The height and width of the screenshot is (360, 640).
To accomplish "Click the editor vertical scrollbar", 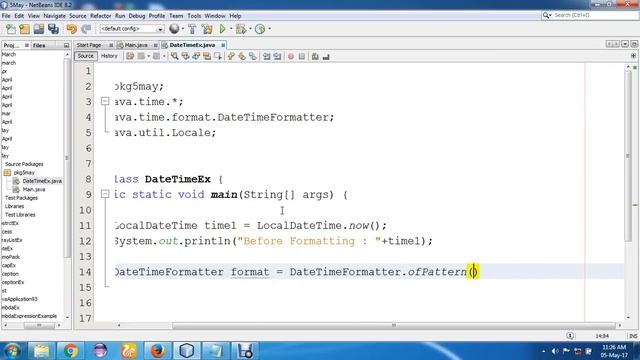I will click(x=628, y=156).
